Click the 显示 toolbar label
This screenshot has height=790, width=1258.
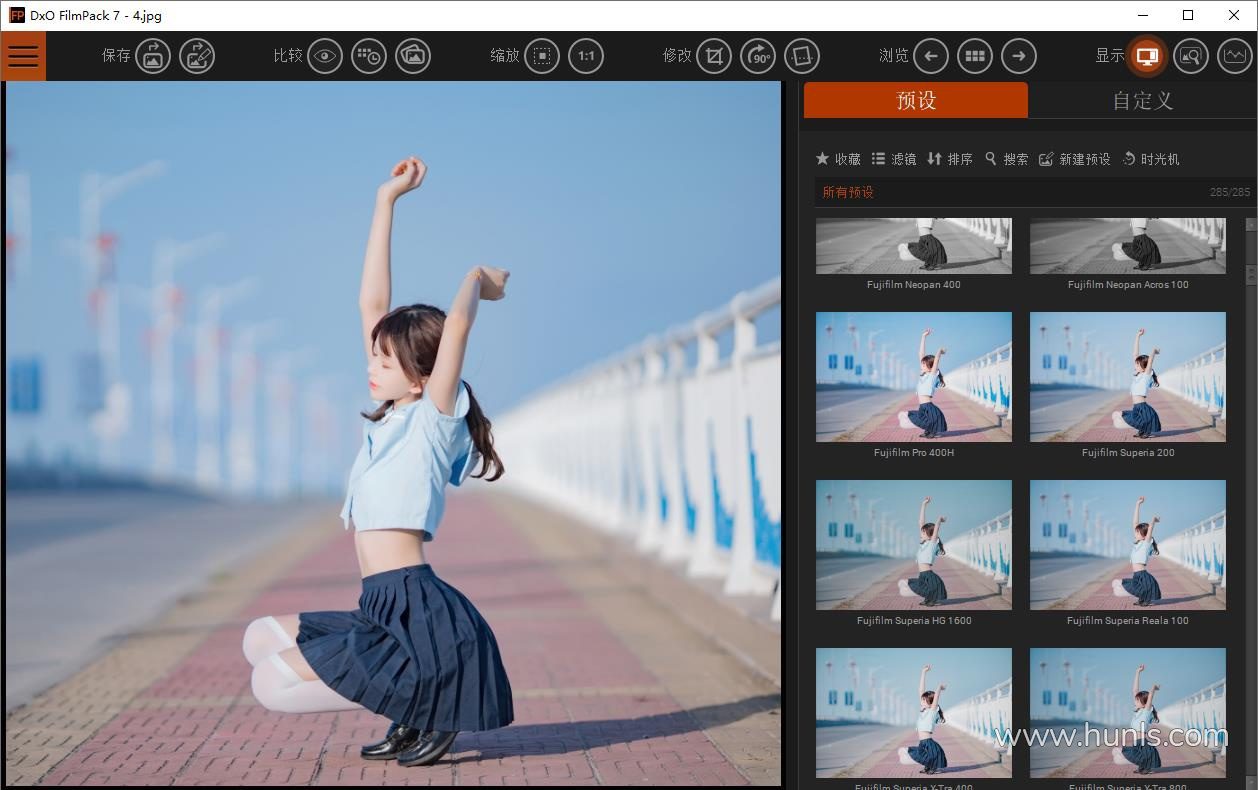pyautogui.click(x=1110, y=56)
